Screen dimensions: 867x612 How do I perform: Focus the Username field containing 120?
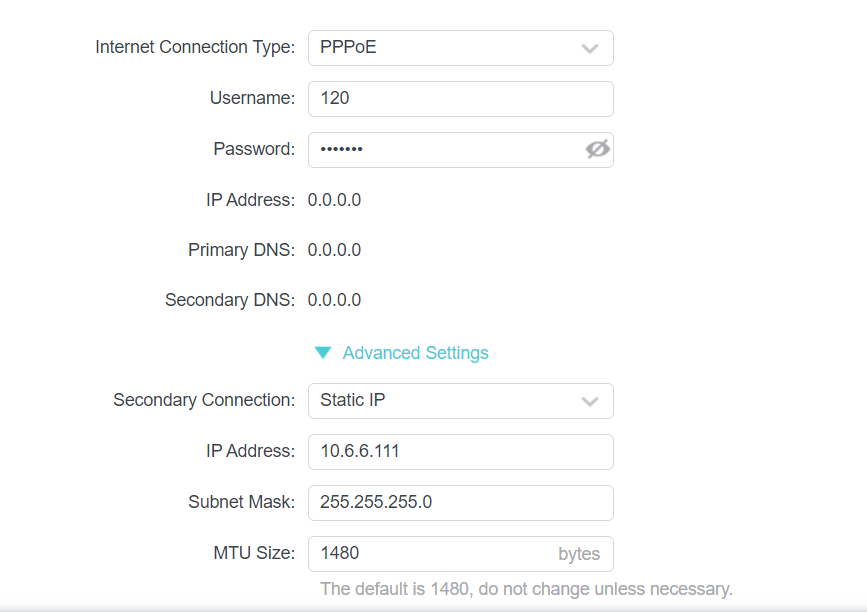click(x=461, y=99)
